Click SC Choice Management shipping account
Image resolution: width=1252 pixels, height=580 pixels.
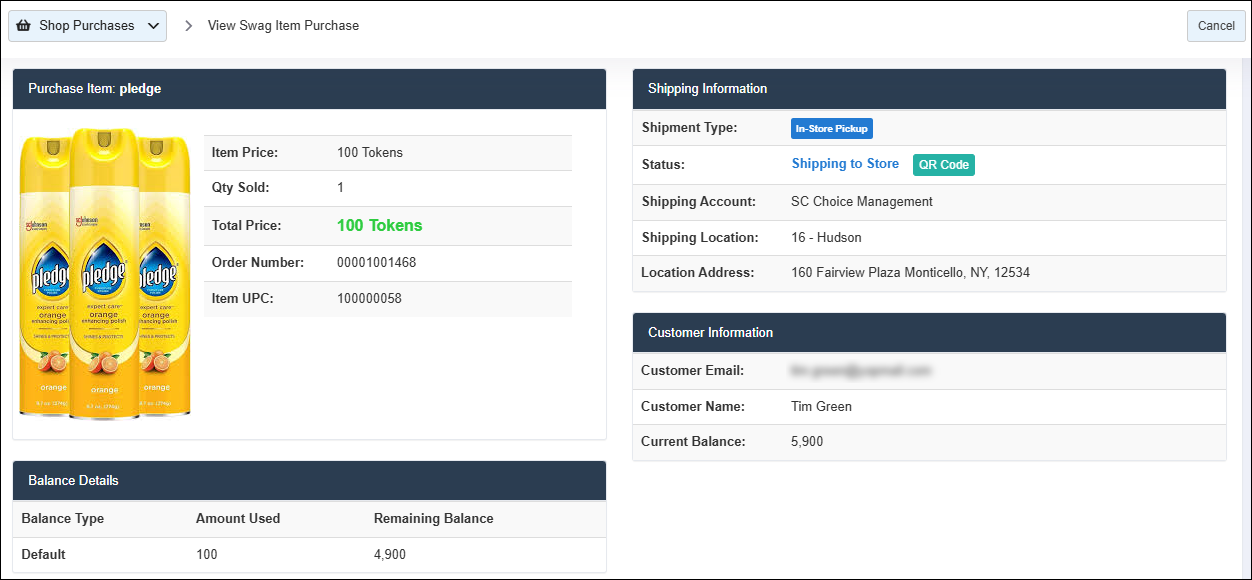click(x=862, y=202)
